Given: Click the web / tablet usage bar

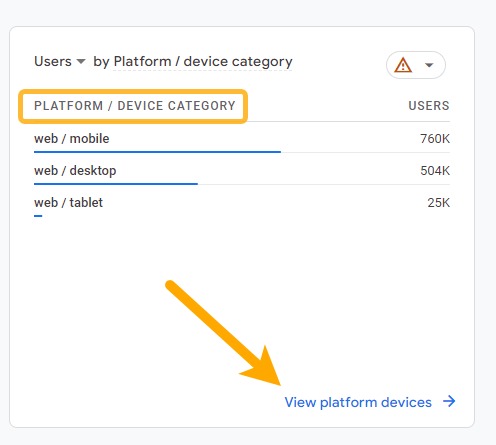Looking at the screenshot, I should point(38,216).
